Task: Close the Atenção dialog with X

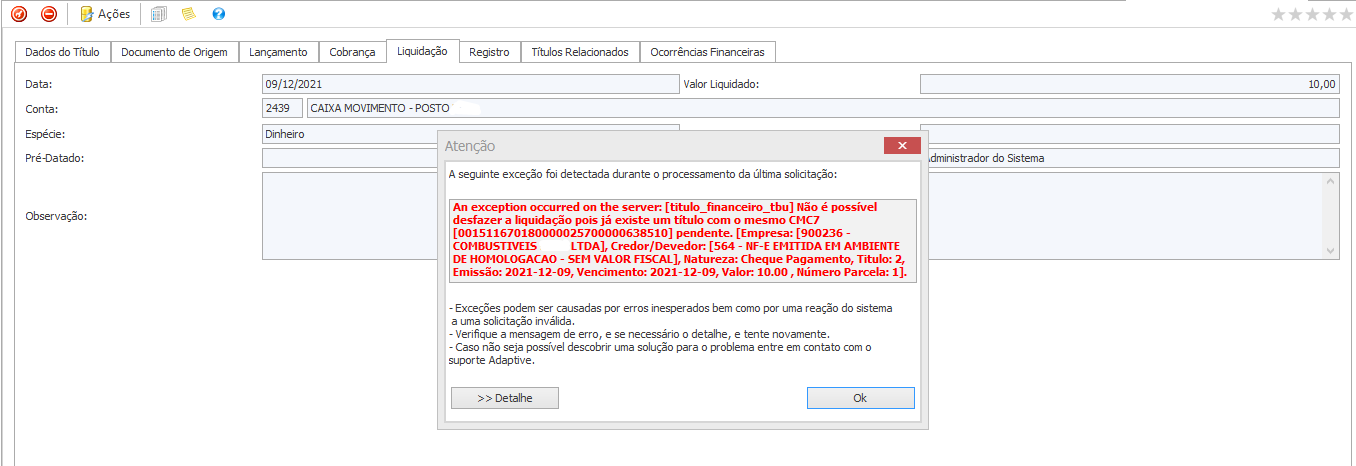Action: point(902,146)
